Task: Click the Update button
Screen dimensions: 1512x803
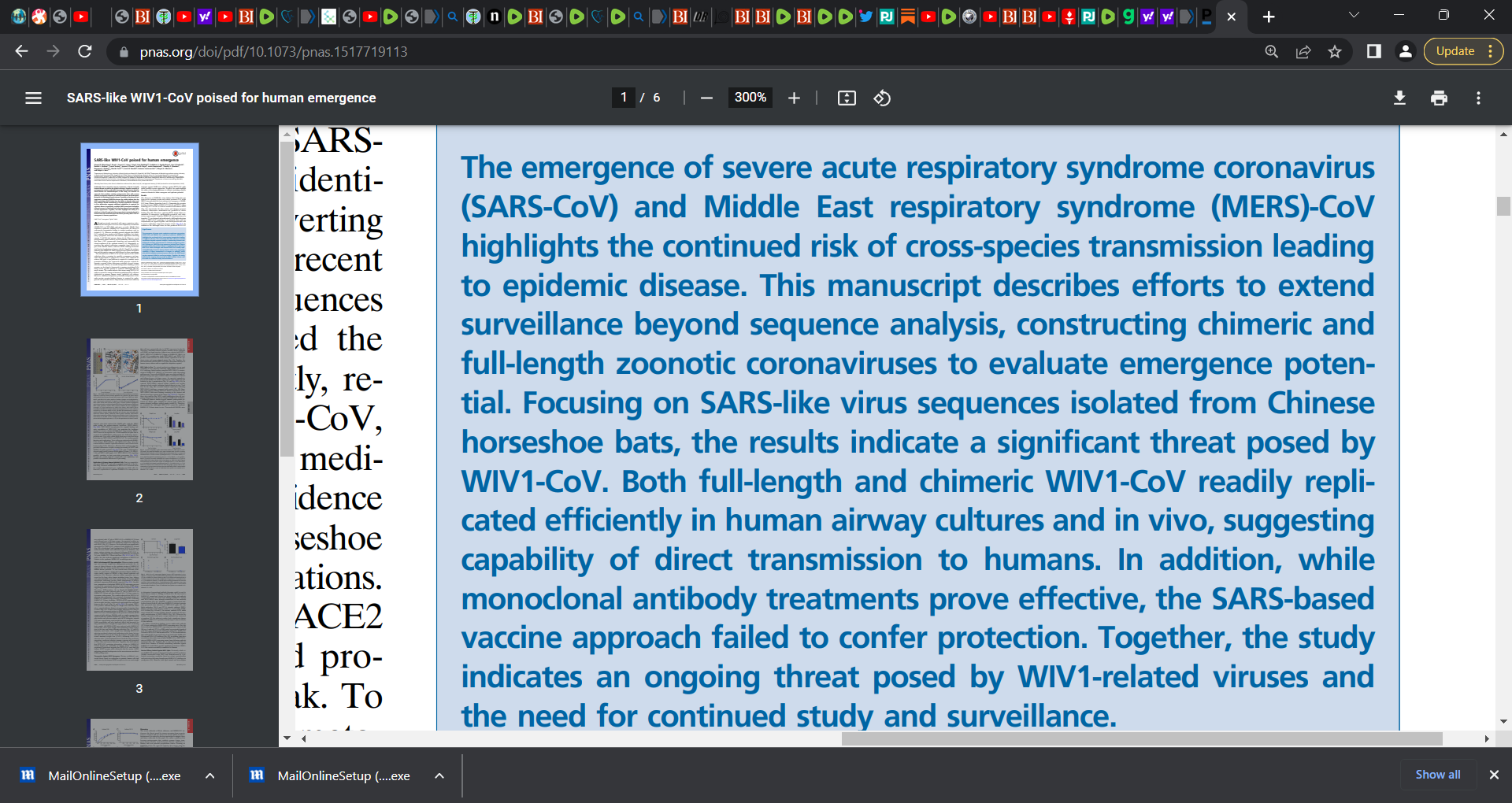Action: pyautogui.click(x=1455, y=51)
